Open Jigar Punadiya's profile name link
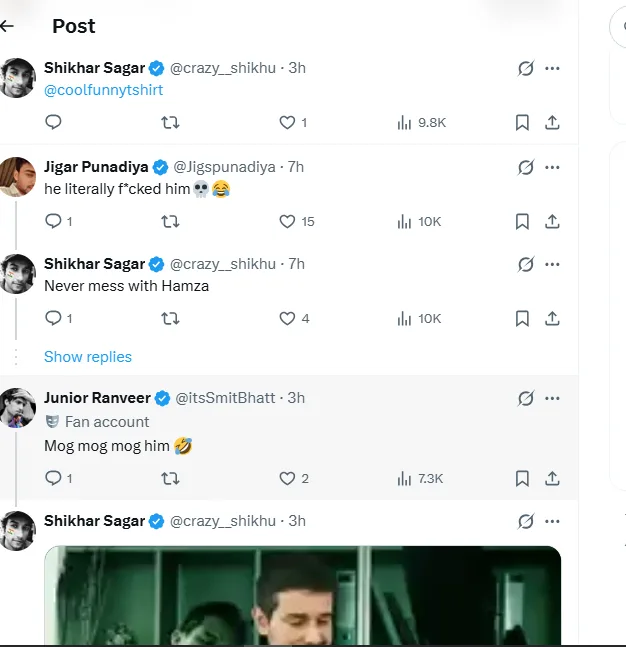The height and width of the screenshot is (647, 626). pos(96,166)
